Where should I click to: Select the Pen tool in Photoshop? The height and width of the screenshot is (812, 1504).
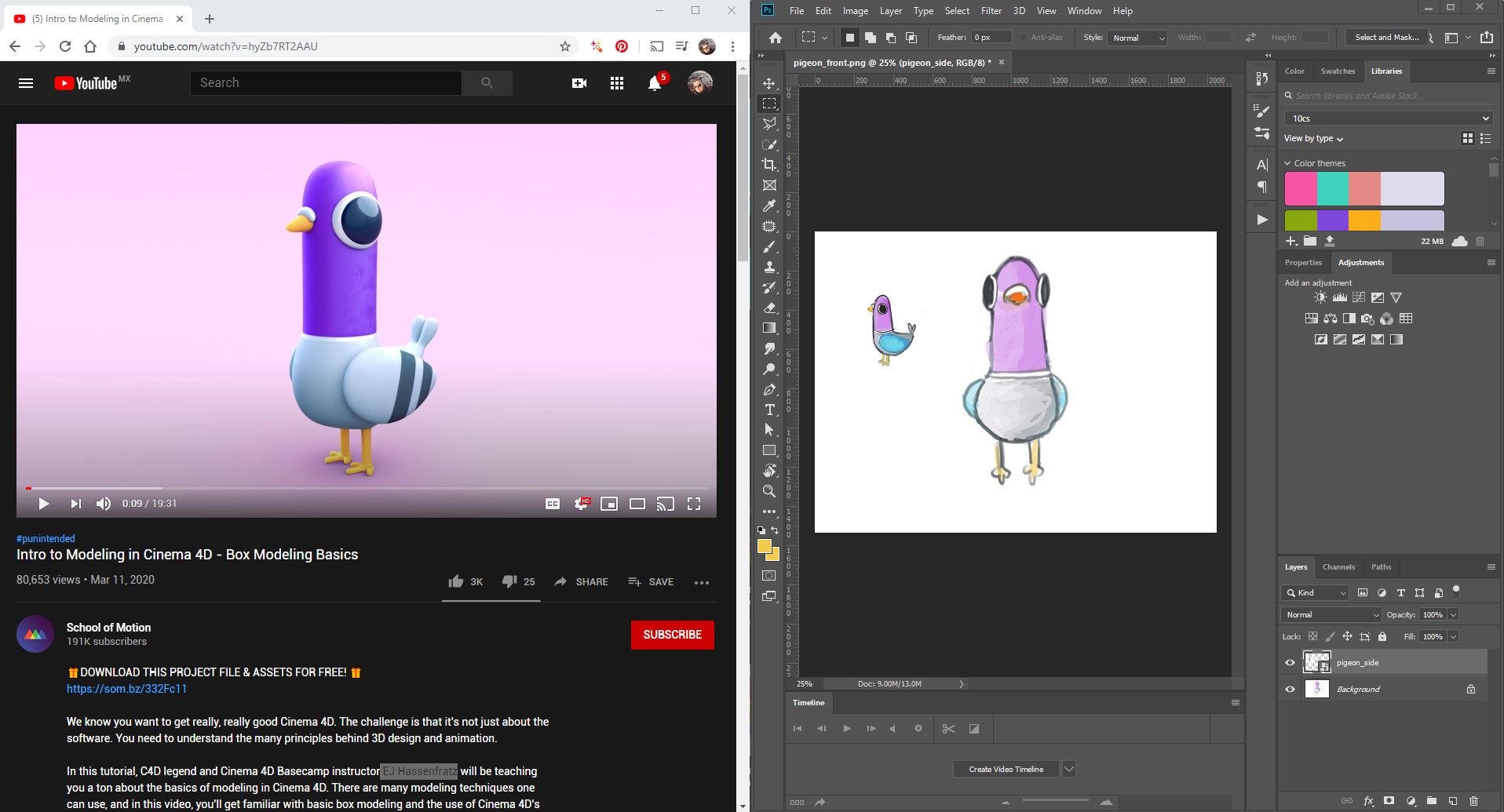point(769,389)
